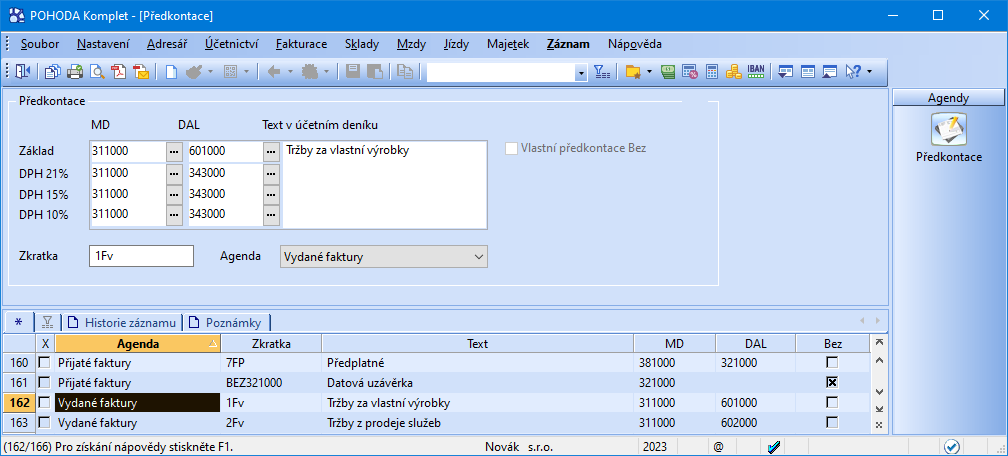
Task: Click the send PDF by email icon
Action: coord(141,72)
